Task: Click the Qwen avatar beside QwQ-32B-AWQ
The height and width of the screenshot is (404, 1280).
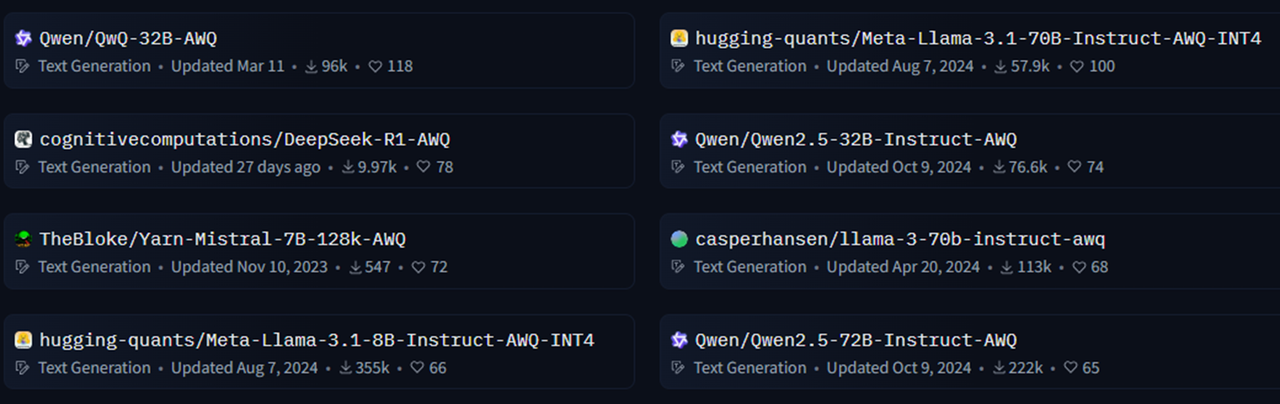Action: point(24,39)
